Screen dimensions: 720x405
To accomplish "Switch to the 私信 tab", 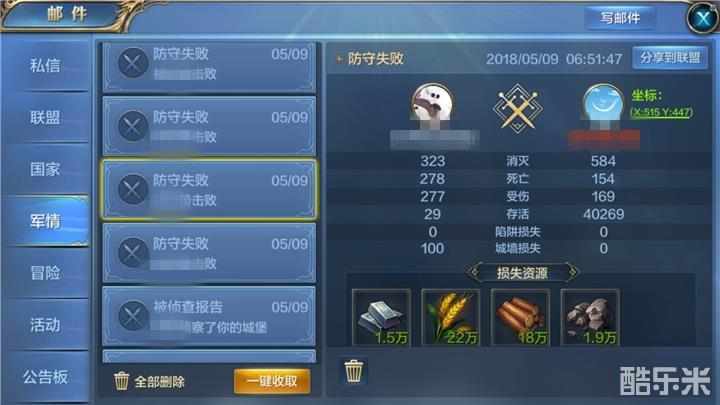I will click(45, 65).
